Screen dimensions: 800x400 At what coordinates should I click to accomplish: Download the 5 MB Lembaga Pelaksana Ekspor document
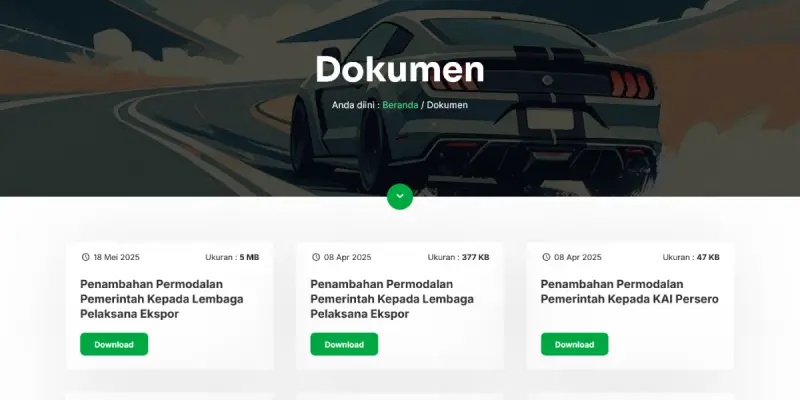click(x=114, y=344)
